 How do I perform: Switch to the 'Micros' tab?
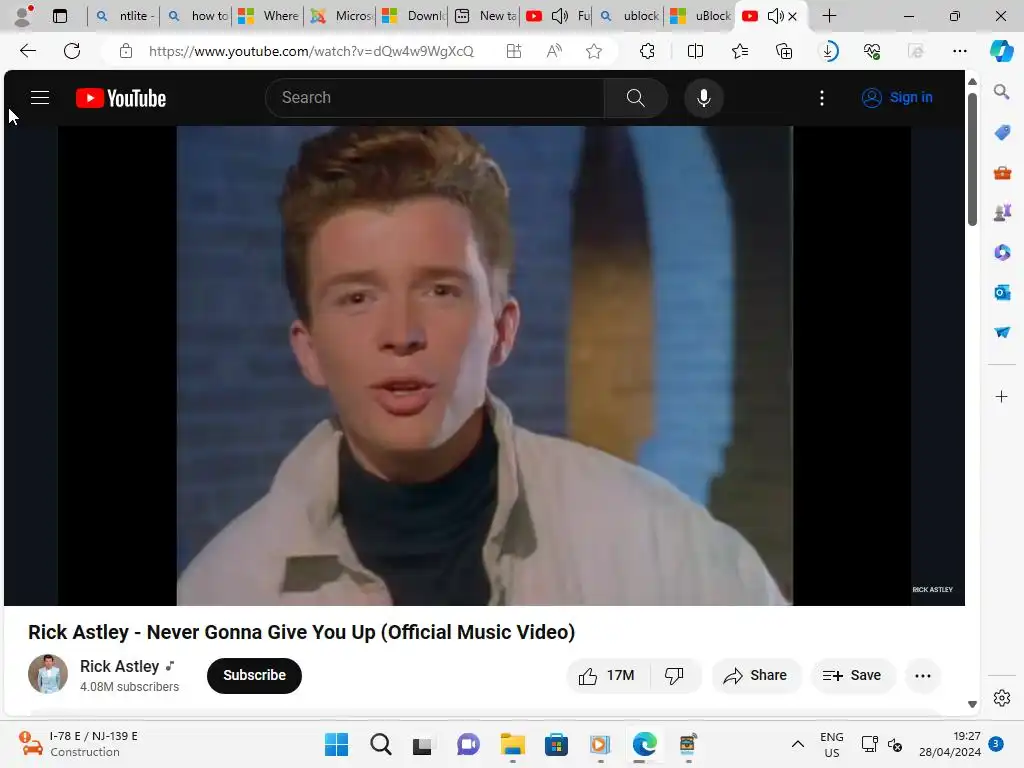(x=340, y=16)
